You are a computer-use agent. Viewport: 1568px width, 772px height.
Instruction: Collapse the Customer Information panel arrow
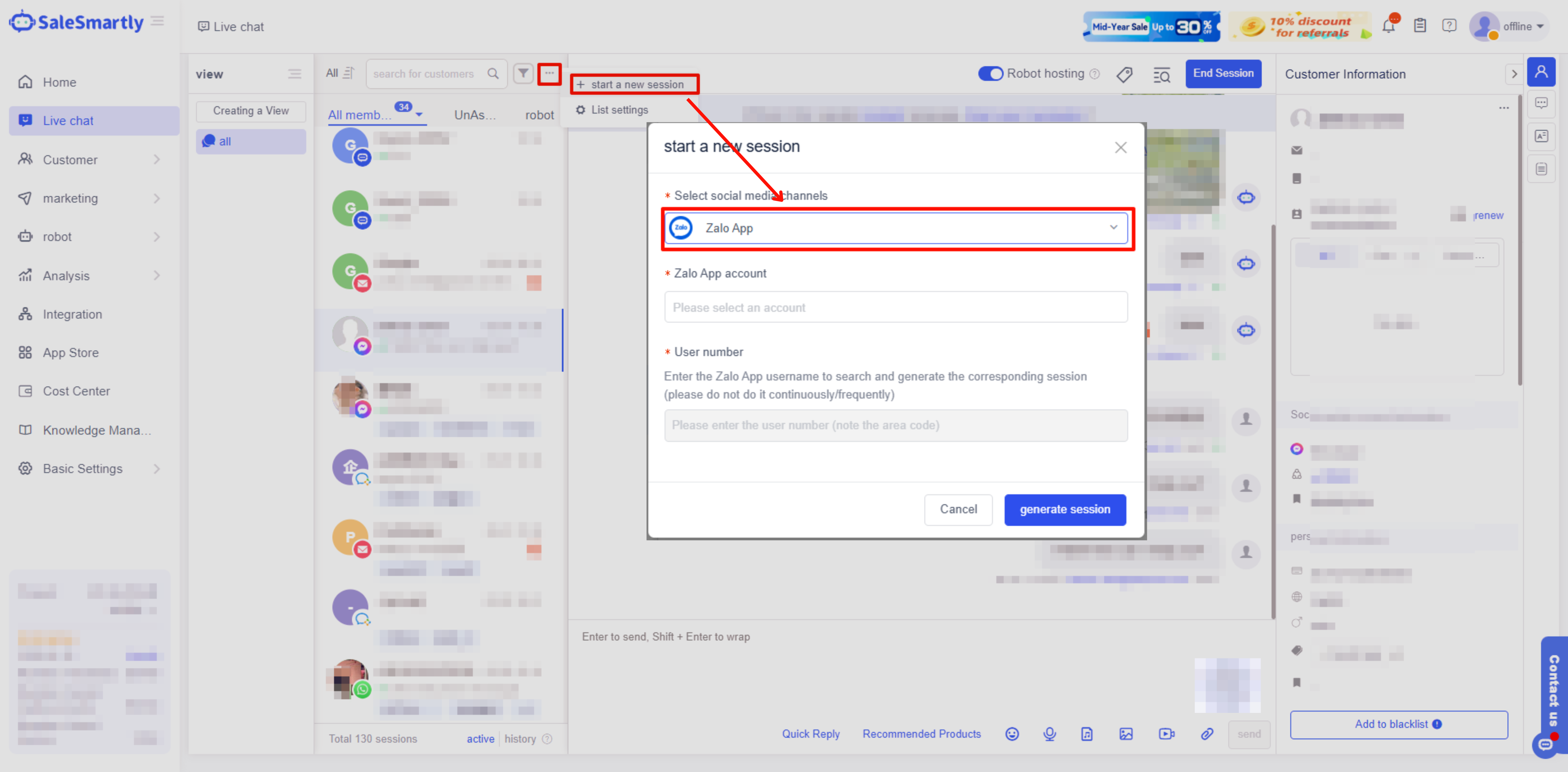click(x=1514, y=74)
